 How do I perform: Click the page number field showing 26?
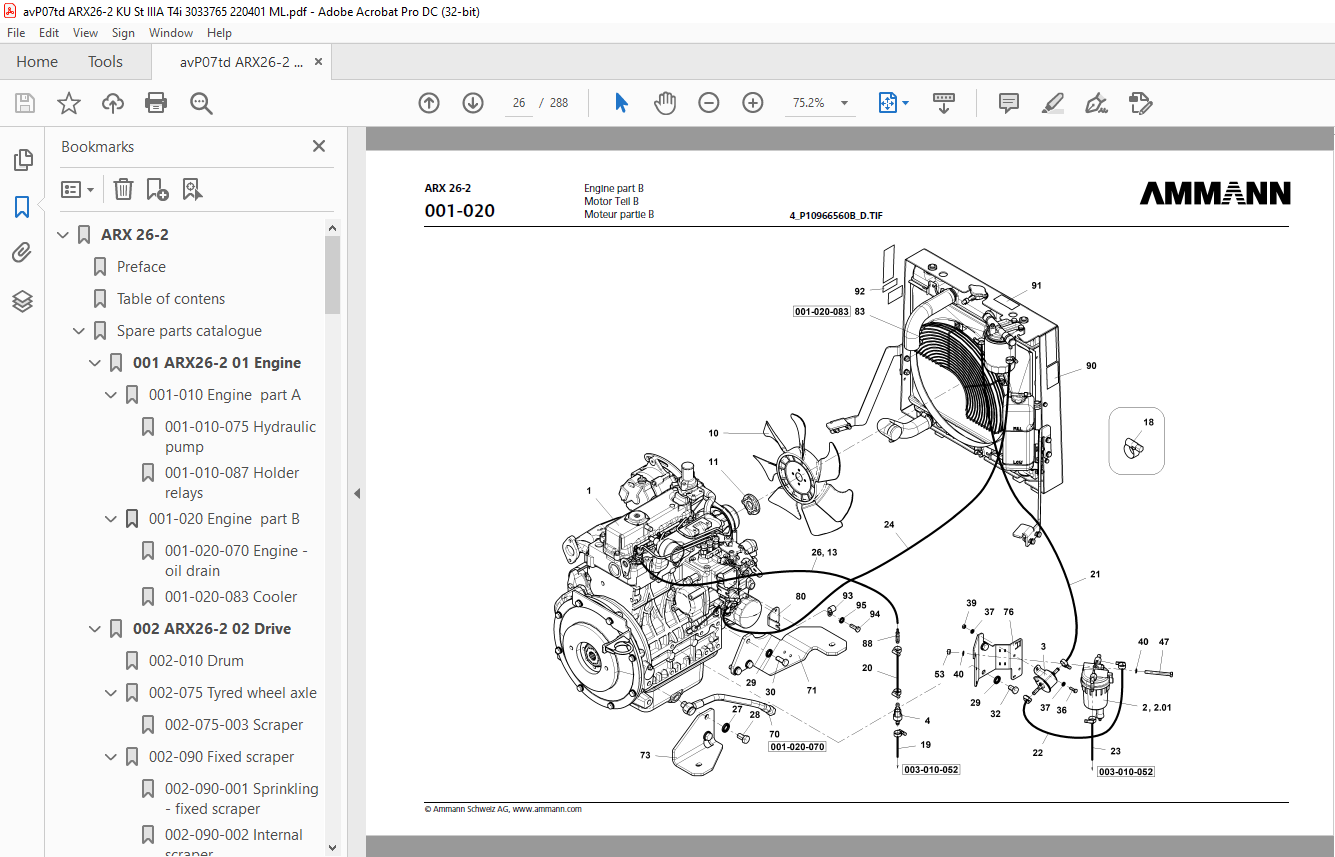(x=519, y=103)
